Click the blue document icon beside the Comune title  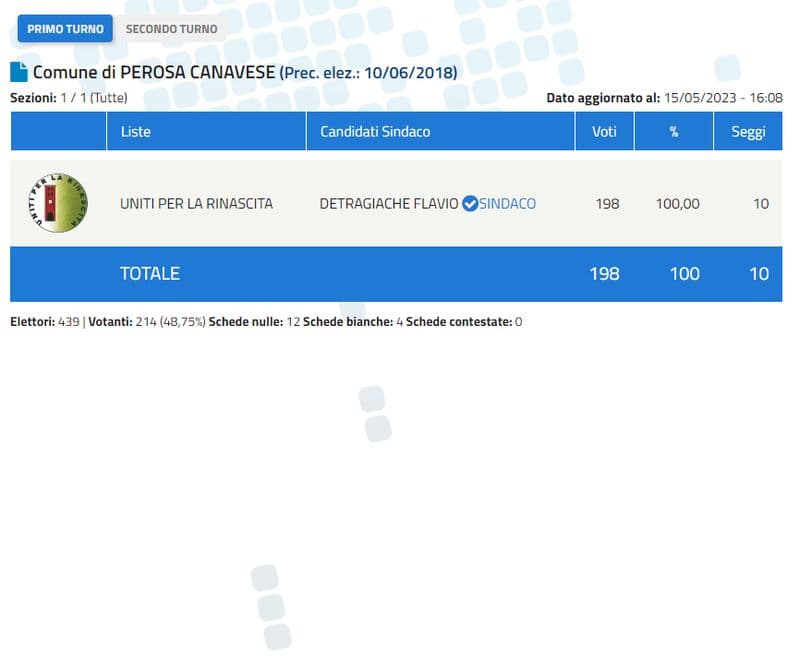[x=17, y=72]
